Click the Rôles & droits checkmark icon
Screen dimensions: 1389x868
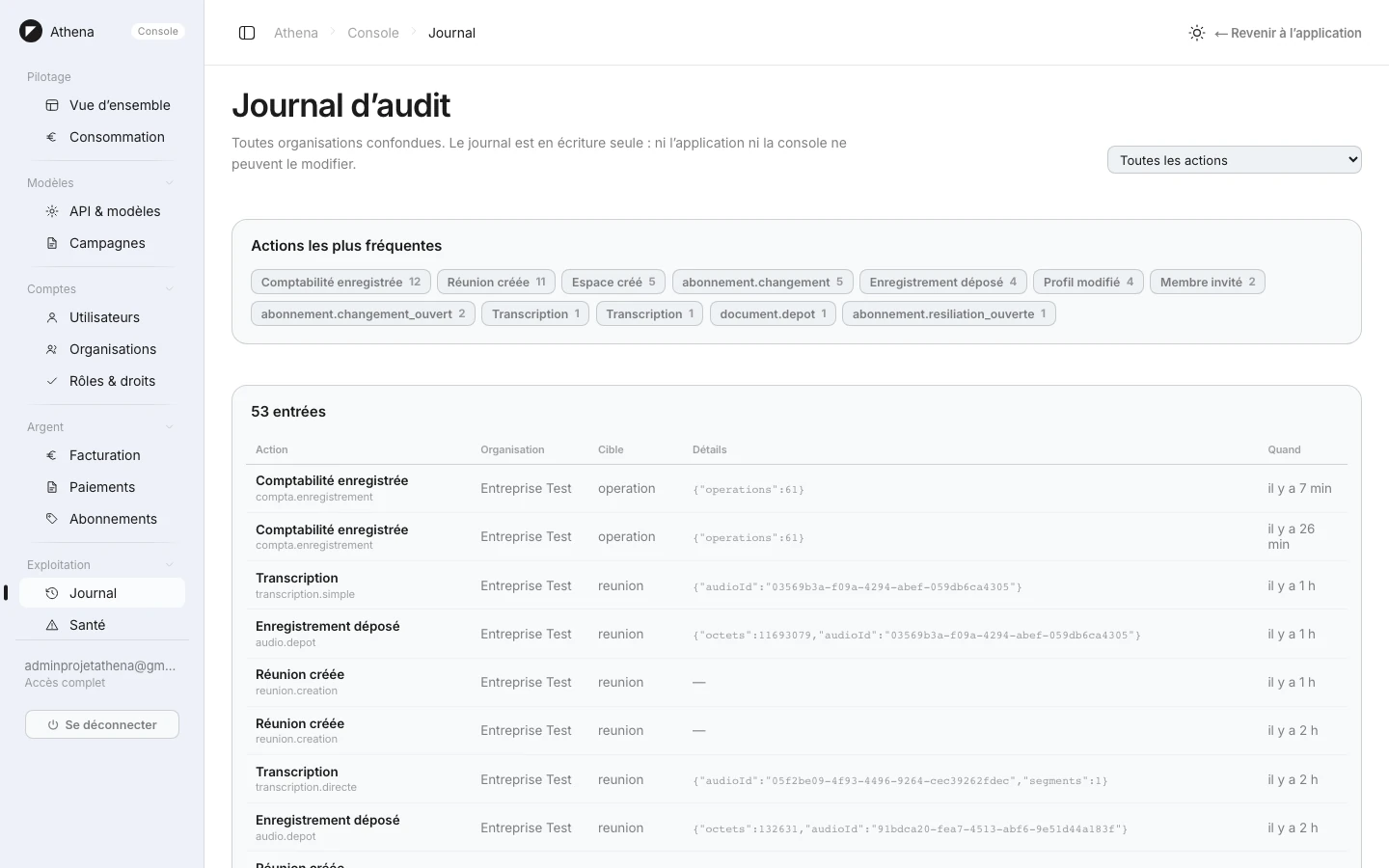tap(52, 381)
